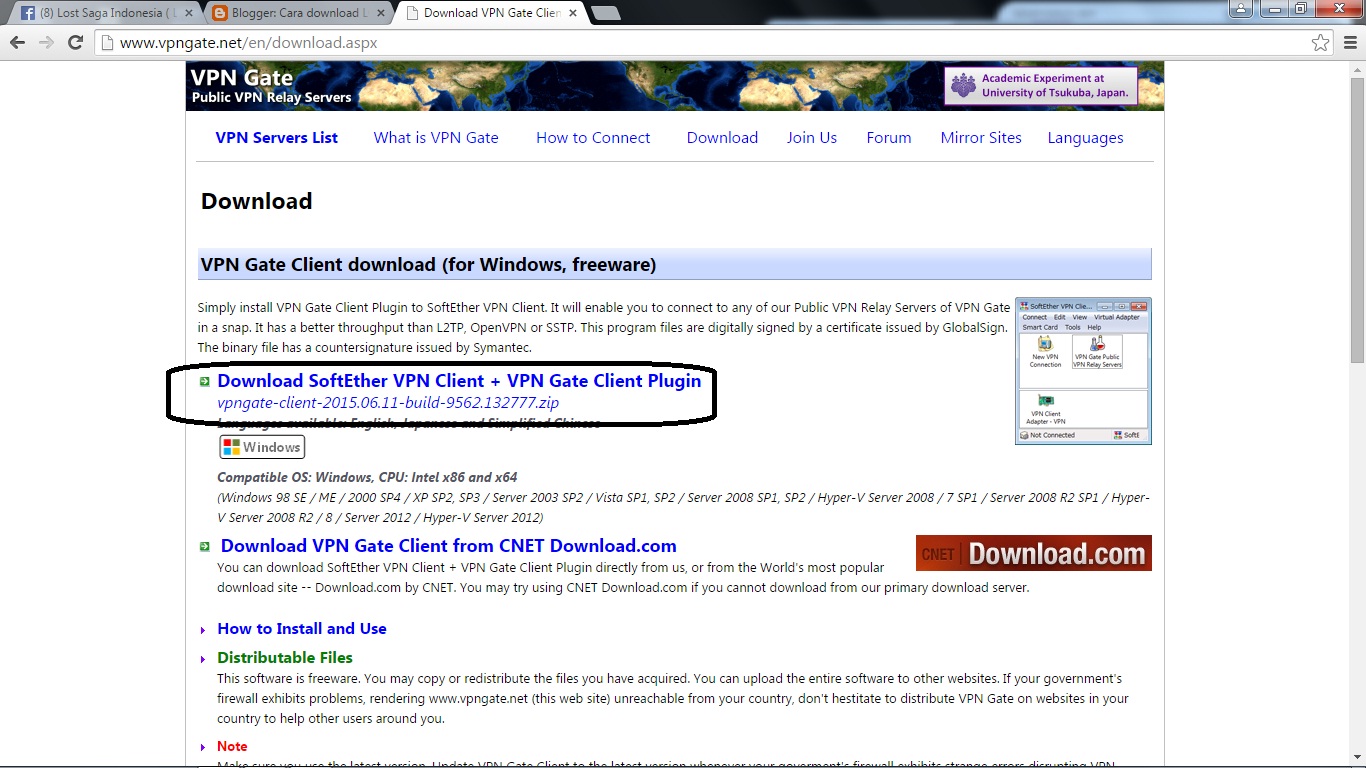The height and width of the screenshot is (768, 1366).
Task: Open the Languages navigation item
Action: click(x=1085, y=138)
